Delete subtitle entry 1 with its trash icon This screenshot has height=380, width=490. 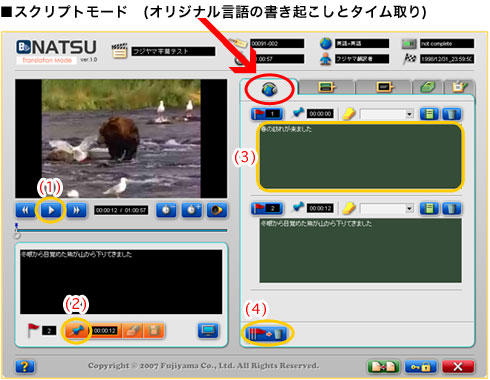(x=452, y=114)
